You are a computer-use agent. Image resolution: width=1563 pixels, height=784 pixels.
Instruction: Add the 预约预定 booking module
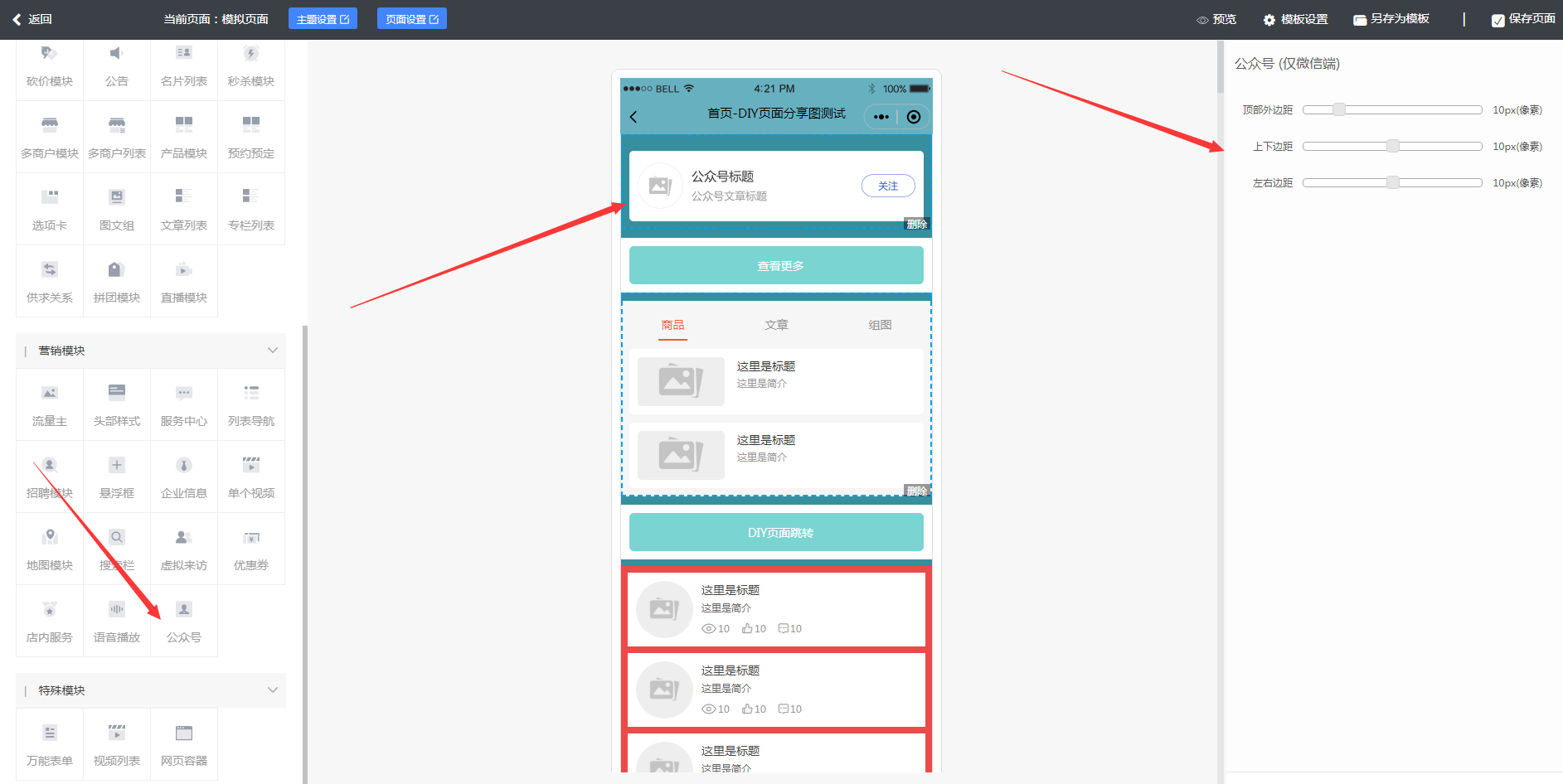[x=251, y=138]
